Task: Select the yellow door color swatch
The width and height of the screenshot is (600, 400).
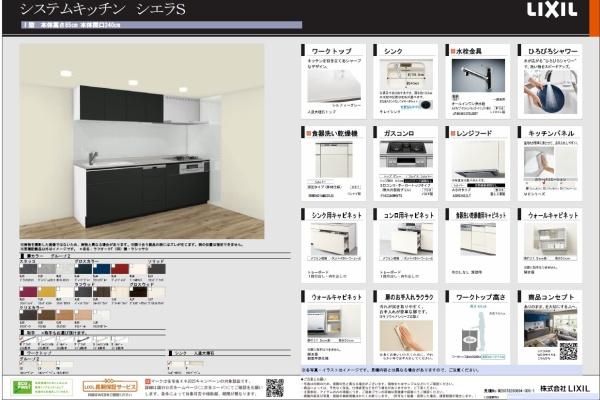Action: [47, 292]
